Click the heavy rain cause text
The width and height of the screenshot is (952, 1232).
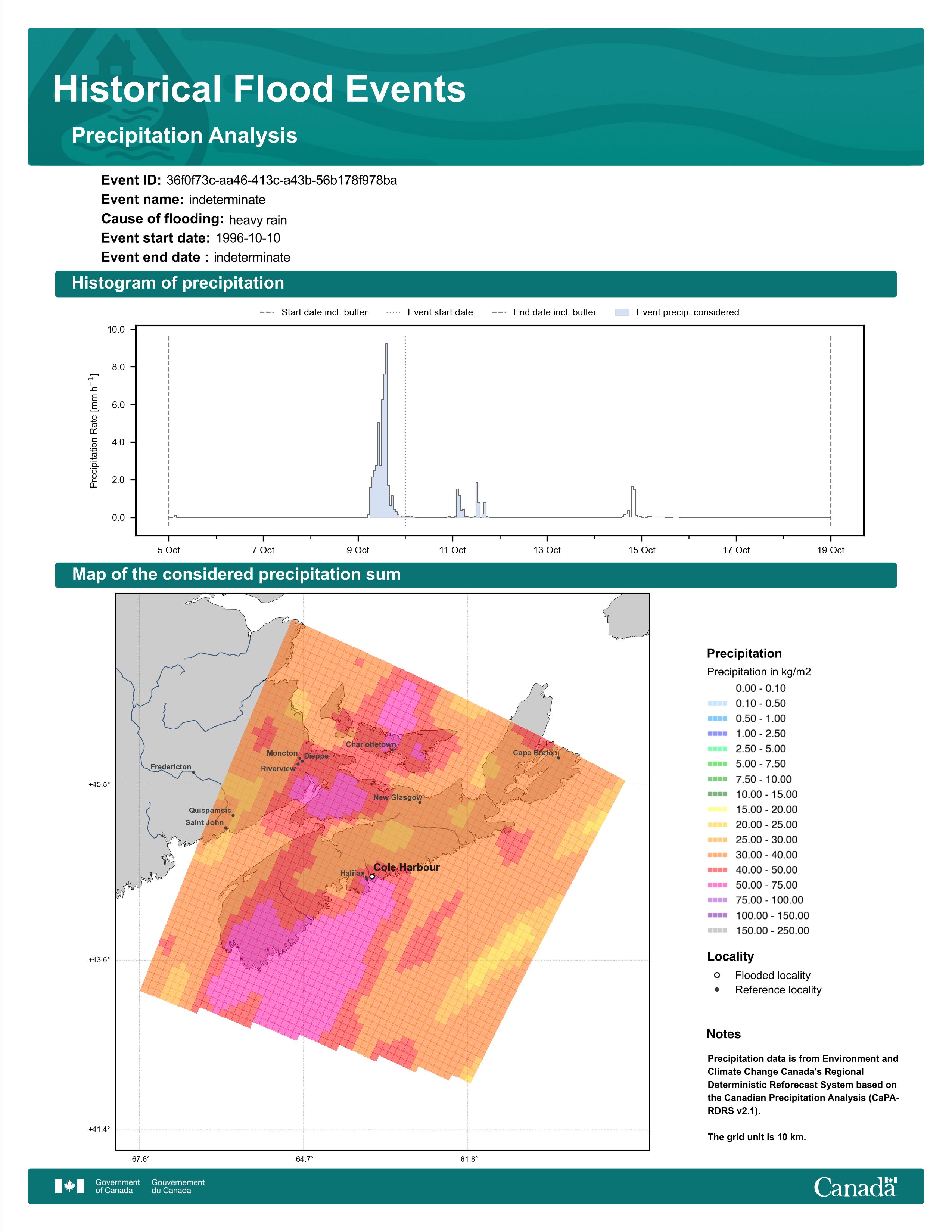258,220
